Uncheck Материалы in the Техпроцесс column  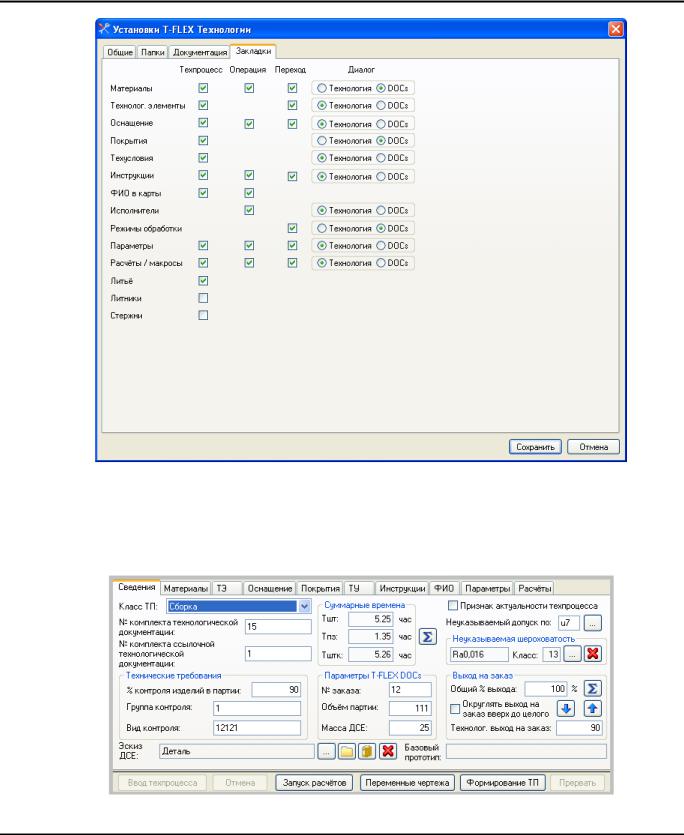click(203, 88)
